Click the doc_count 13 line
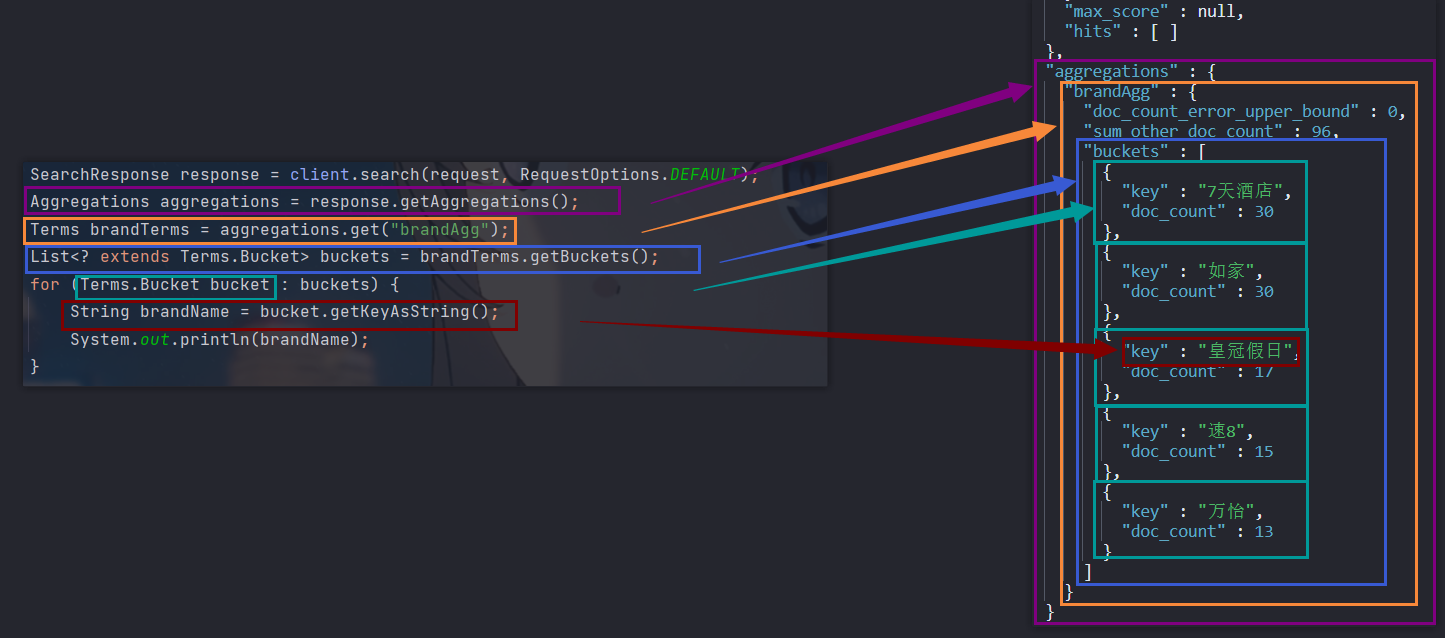The image size is (1445, 638). 1198,531
